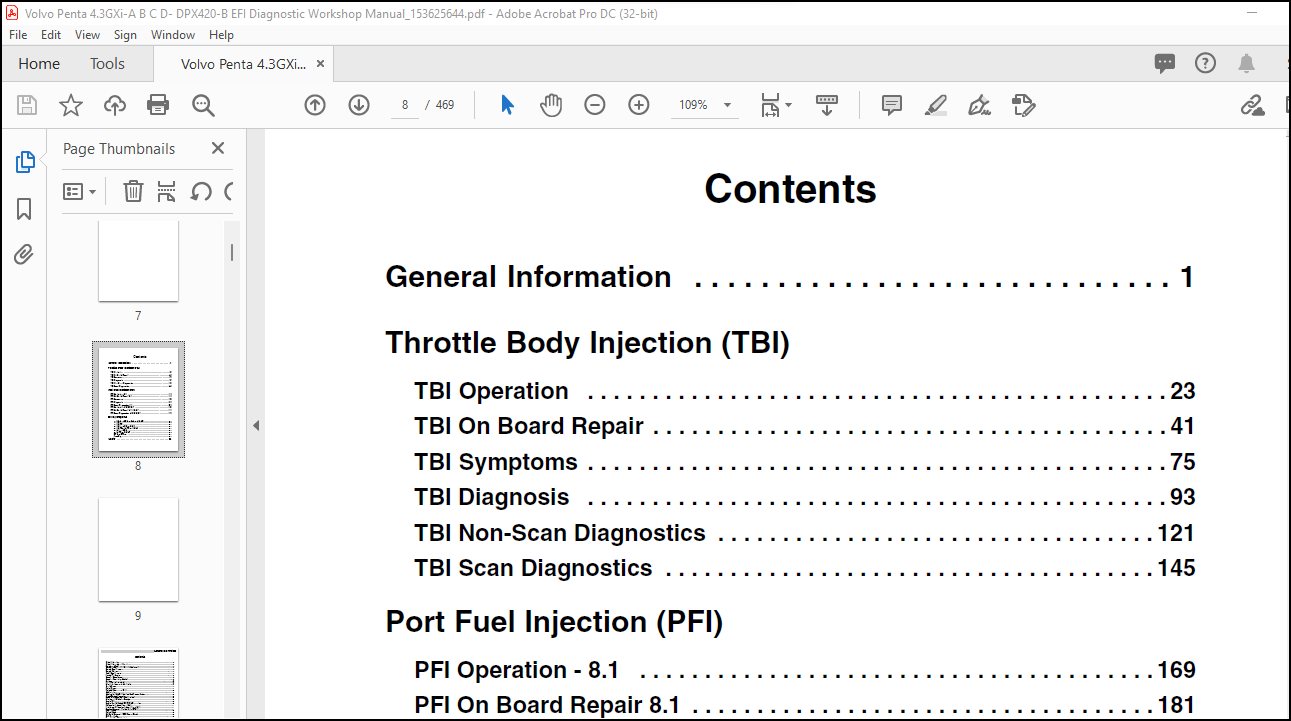Click the thumbnails panel scrollbar
Viewport: 1291px width, 721px height.
232,252
